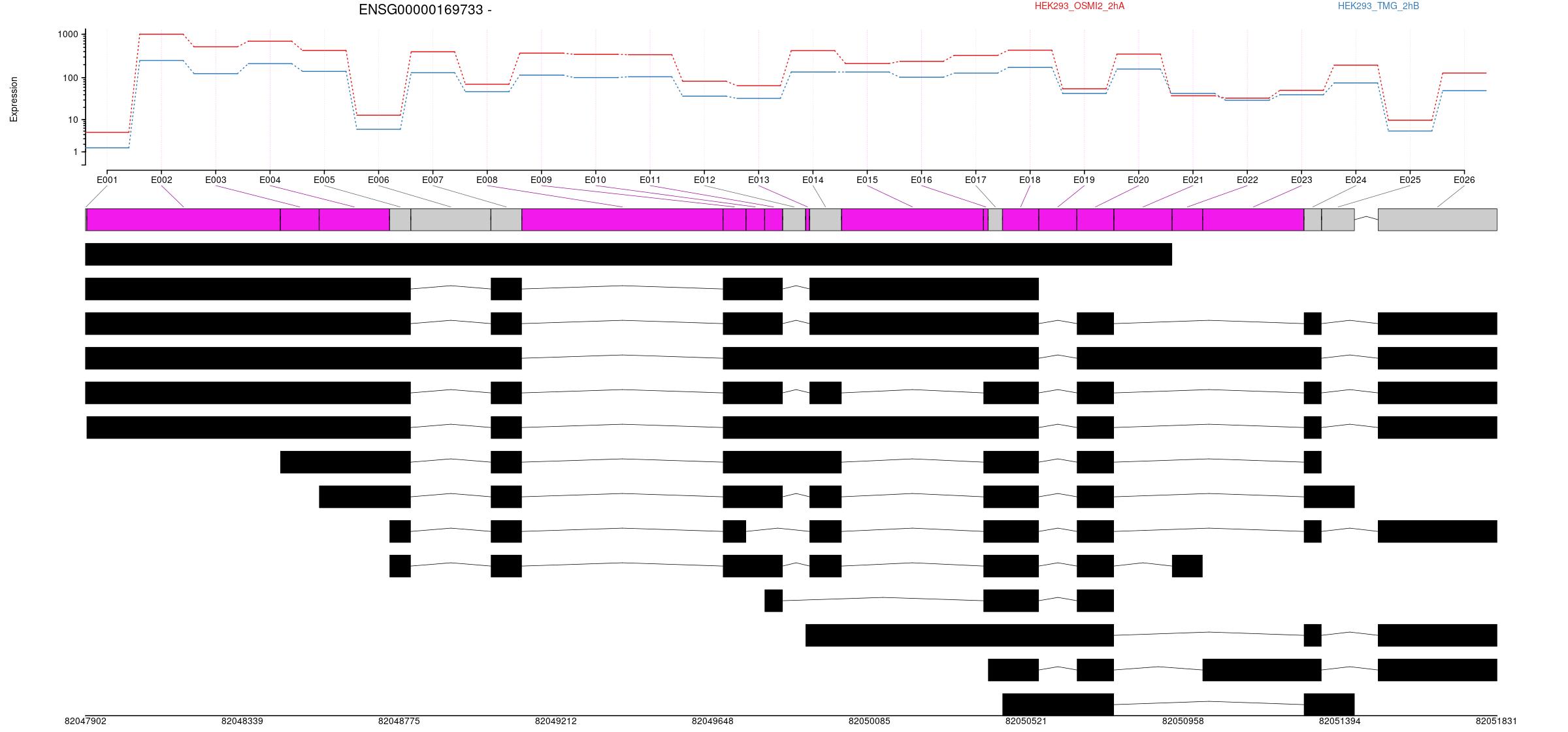The height and width of the screenshot is (732, 1568).
Task: Click genomic coordinate 82049648
Action: [713, 721]
